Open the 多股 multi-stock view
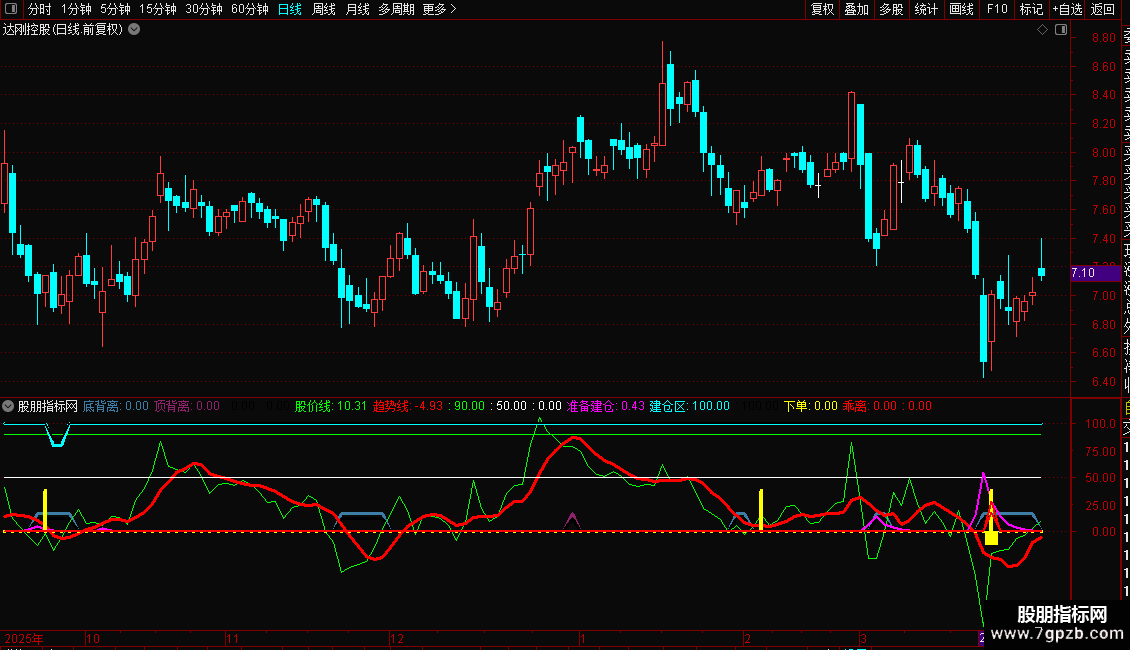This screenshot has width=1130, height=650. point(891,9)
